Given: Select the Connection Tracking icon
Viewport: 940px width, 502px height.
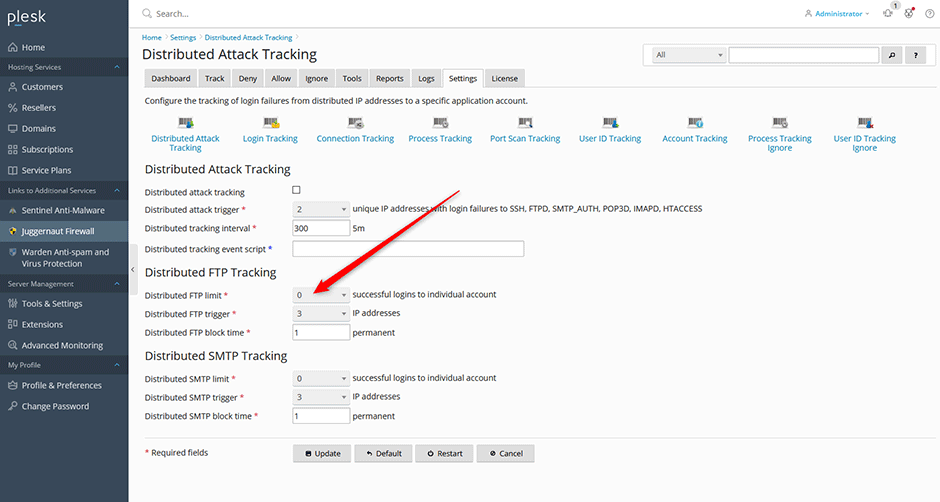Looking at the screenshot, I should coord(355,123).
